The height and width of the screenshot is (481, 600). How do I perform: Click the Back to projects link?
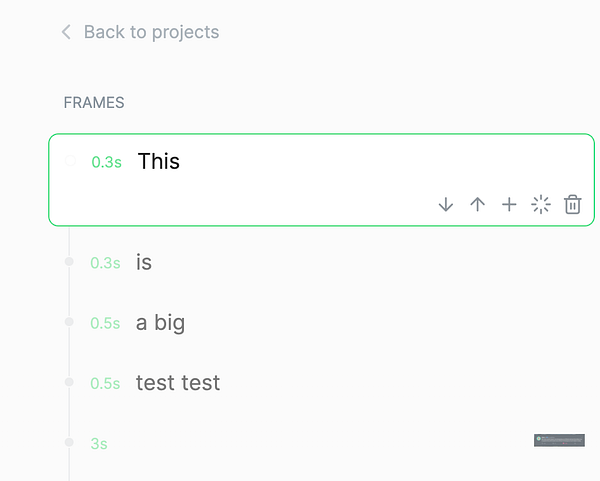pyautogui.click(x=151, y=32)
